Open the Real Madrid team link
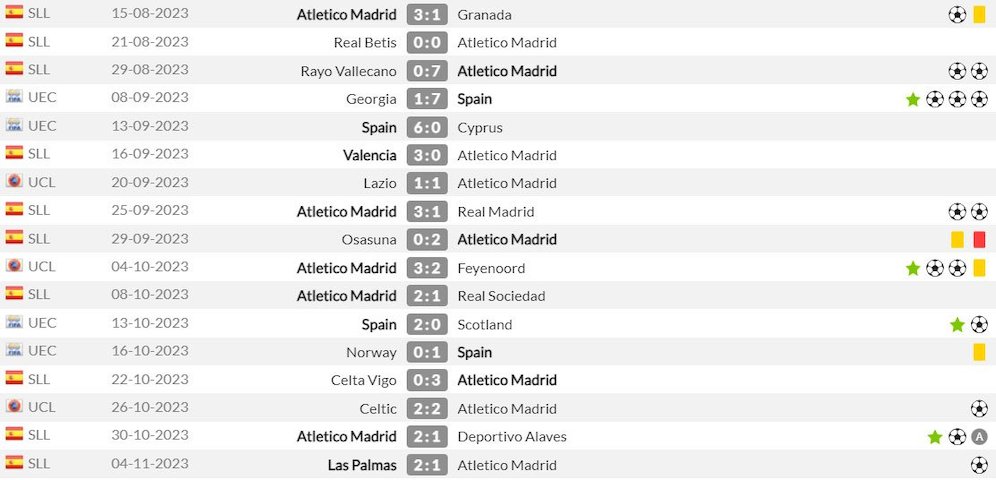The height and width of the screenshot is (480, 996). 495,212
